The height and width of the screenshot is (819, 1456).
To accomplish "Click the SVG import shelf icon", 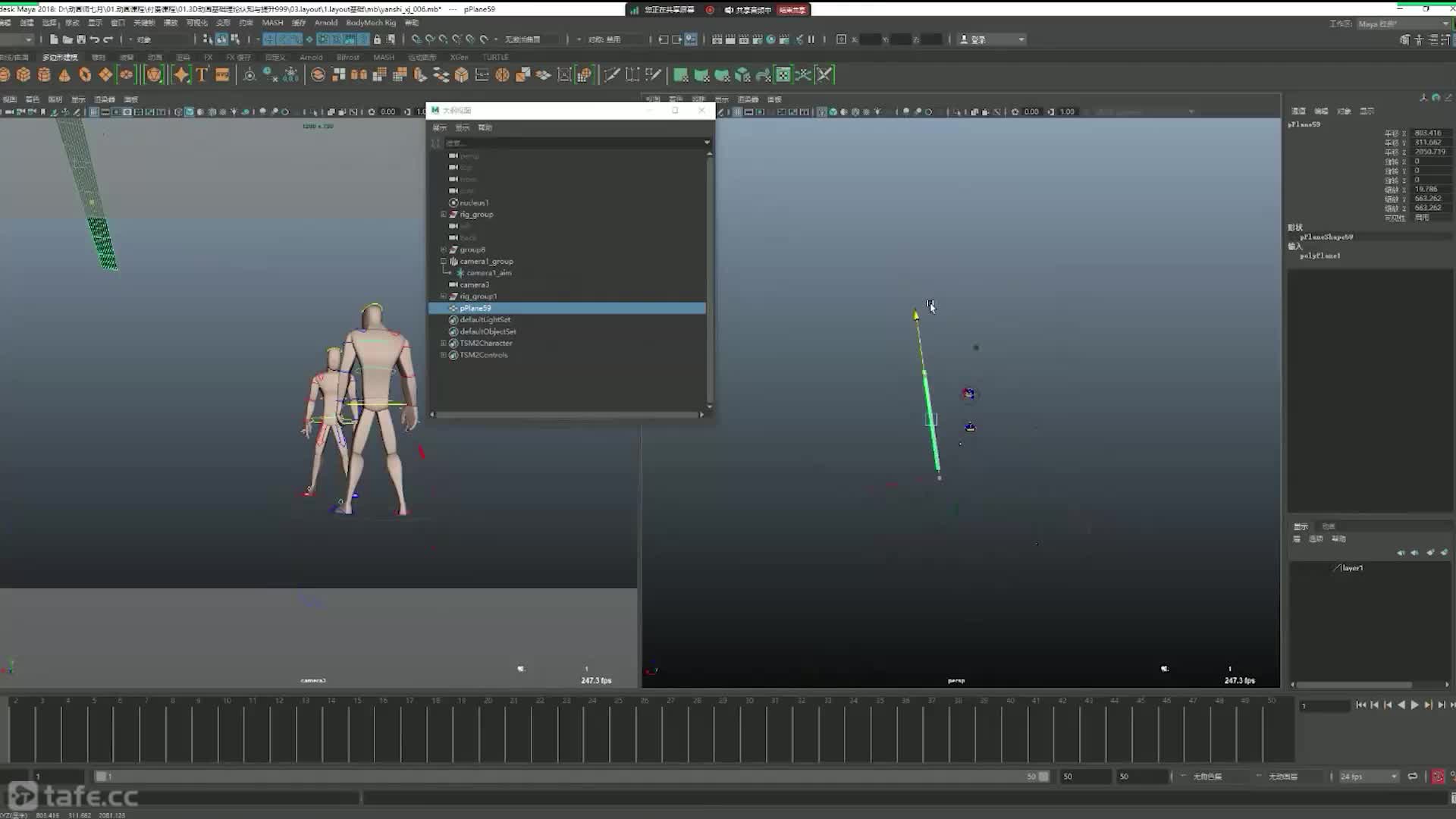I will pos(222,74).
